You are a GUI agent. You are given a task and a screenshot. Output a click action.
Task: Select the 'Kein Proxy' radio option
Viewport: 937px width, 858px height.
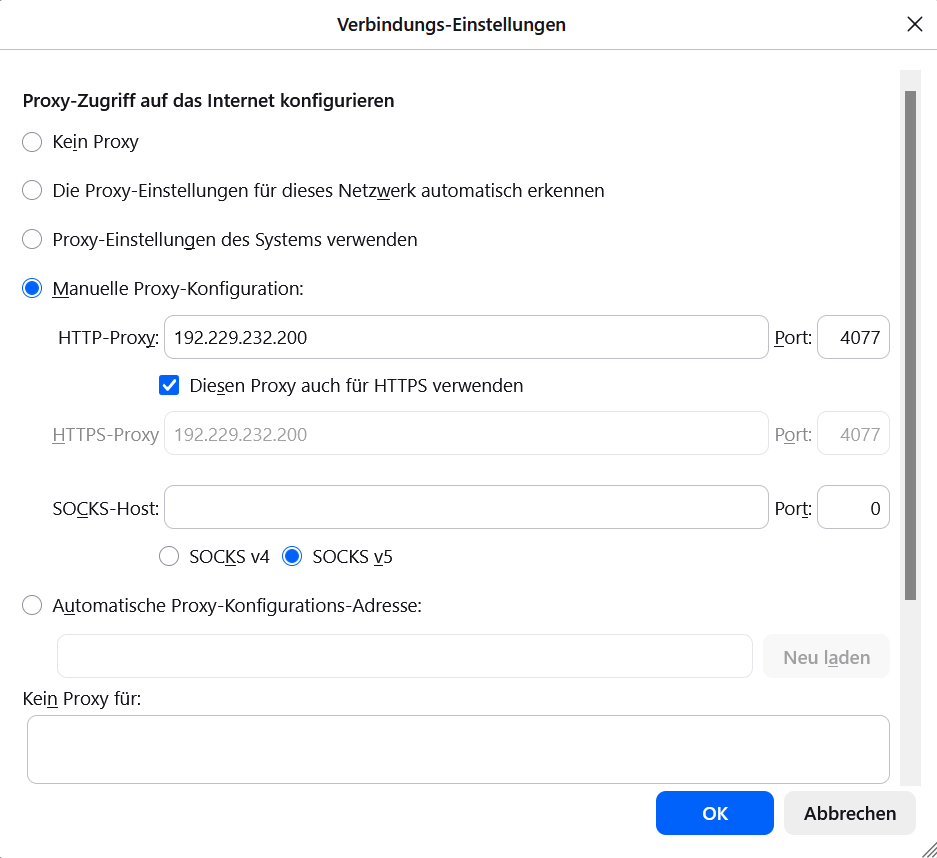coord(33,142)
